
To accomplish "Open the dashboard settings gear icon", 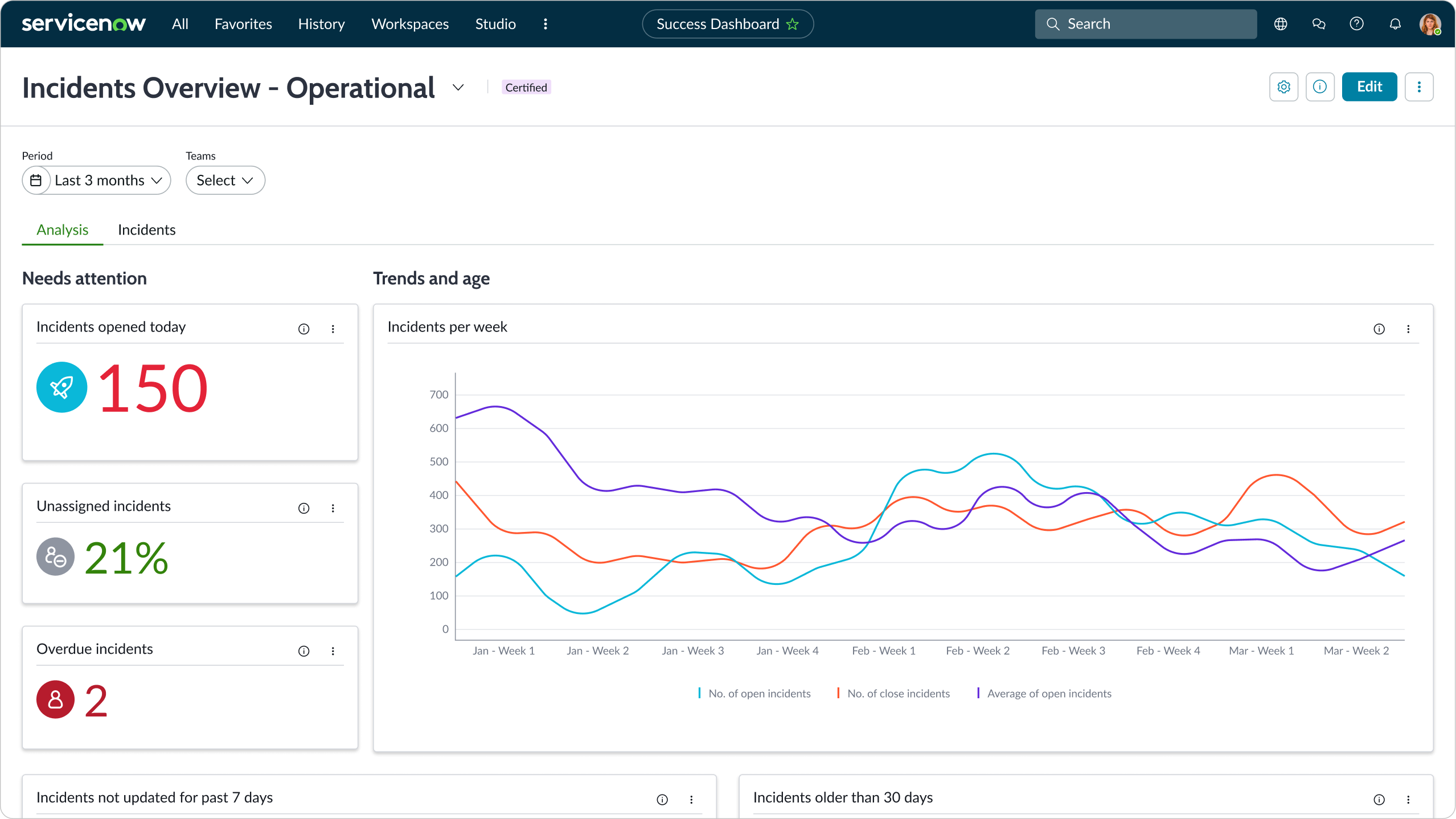I will (1284, 87).
